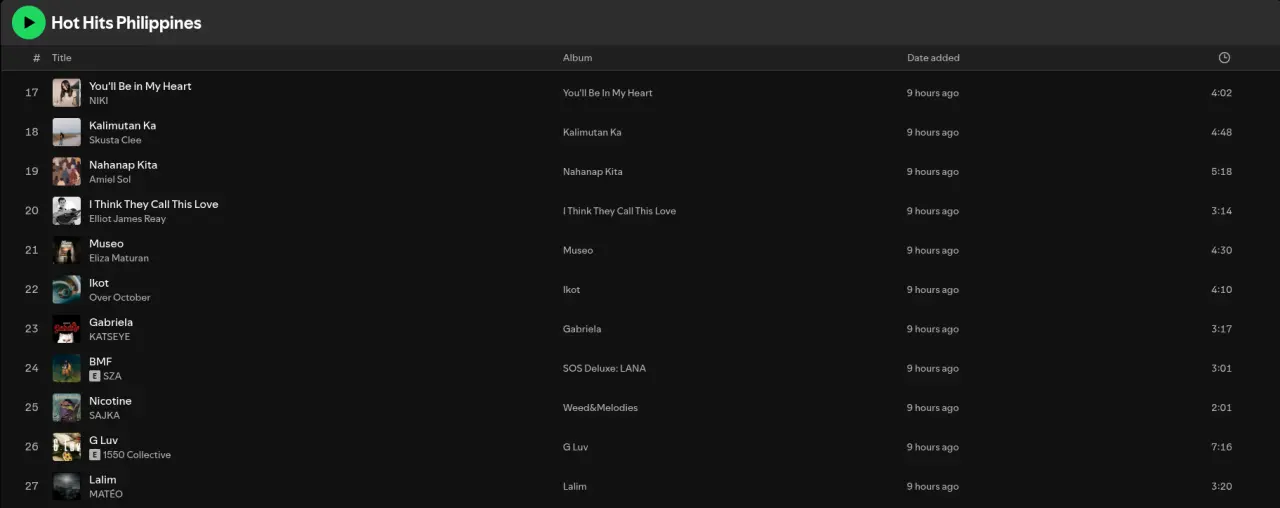Play the Hot Hits Philippines playlist

point(28,22)
